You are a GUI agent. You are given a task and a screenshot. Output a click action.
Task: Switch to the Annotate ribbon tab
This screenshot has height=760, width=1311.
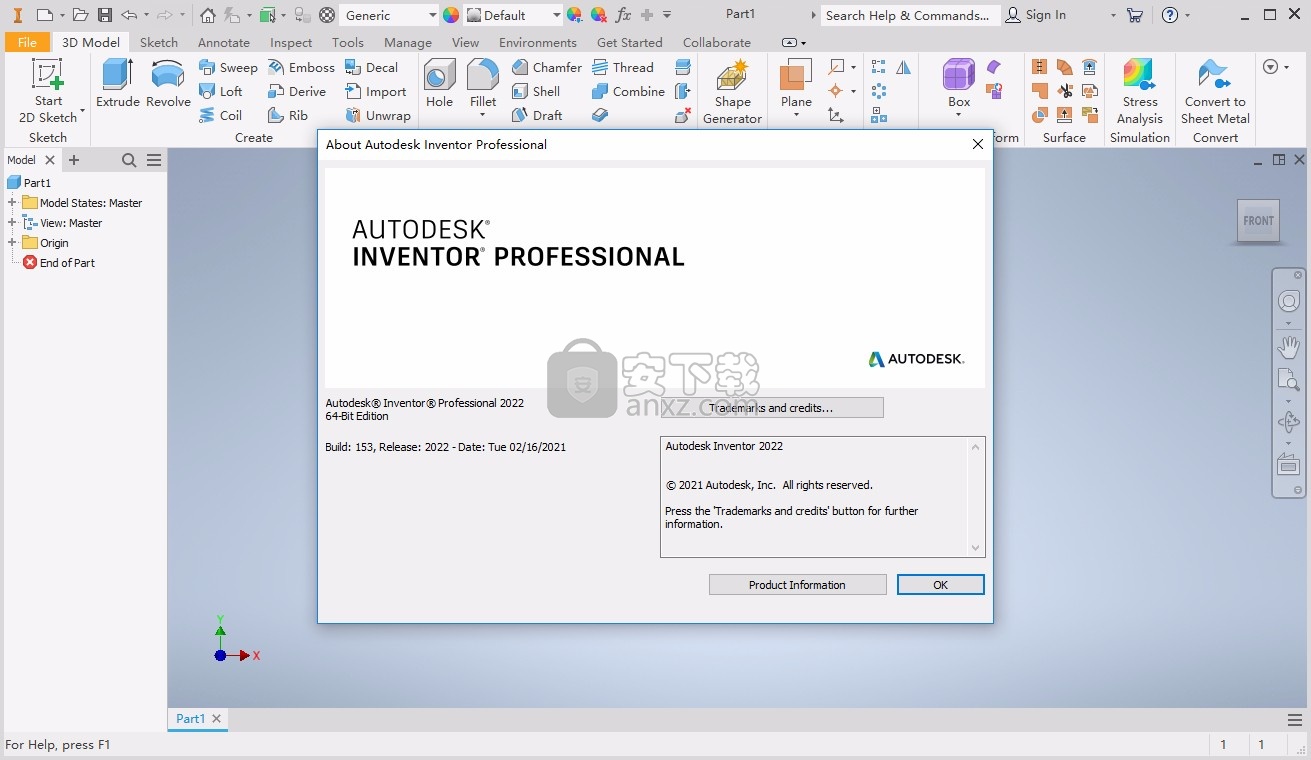click(x=224, y=42)
